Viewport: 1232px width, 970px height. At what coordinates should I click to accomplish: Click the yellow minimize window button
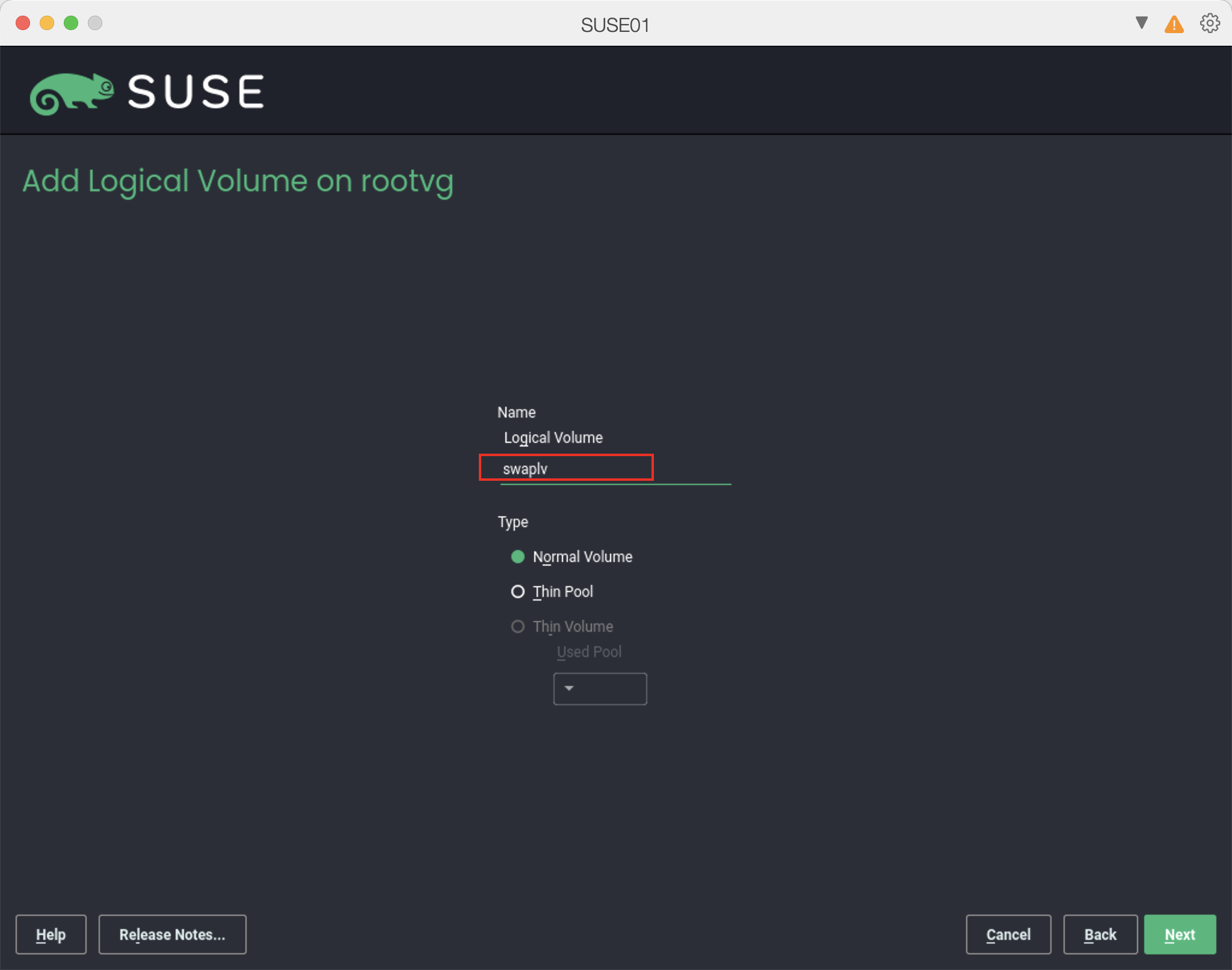tap(47, 23)
